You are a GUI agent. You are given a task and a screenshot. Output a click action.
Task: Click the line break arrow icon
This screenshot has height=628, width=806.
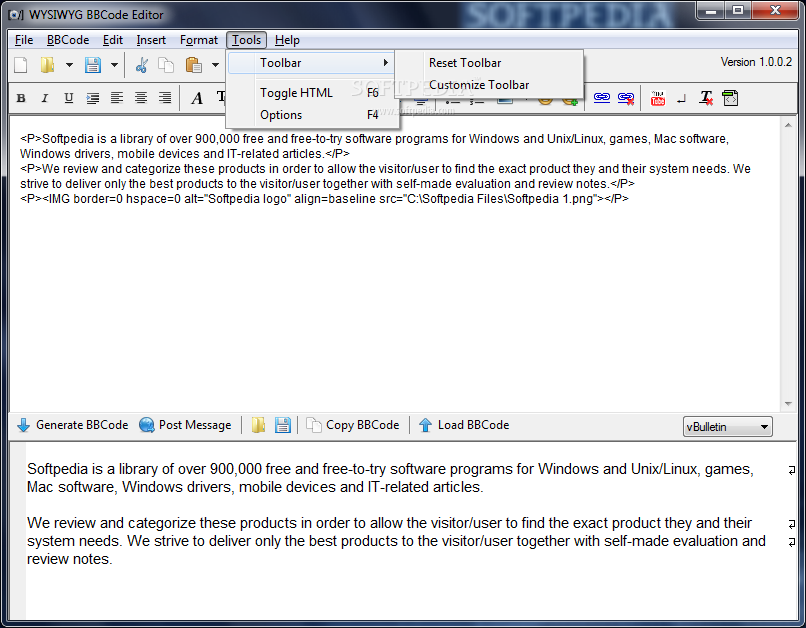tap(682, 98)
